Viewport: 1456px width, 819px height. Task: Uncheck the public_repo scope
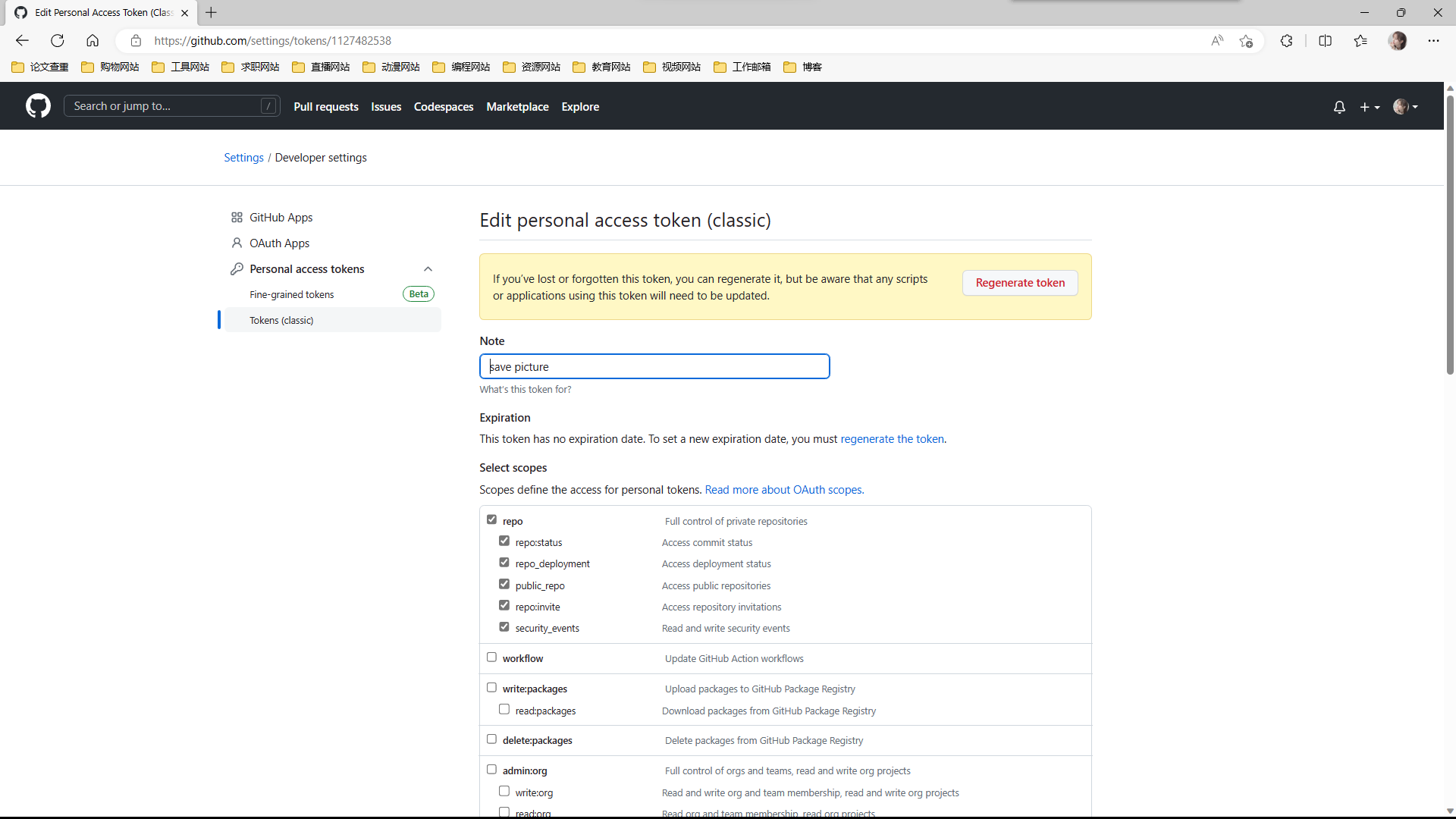pyautogui.click(x=504, y=584)
